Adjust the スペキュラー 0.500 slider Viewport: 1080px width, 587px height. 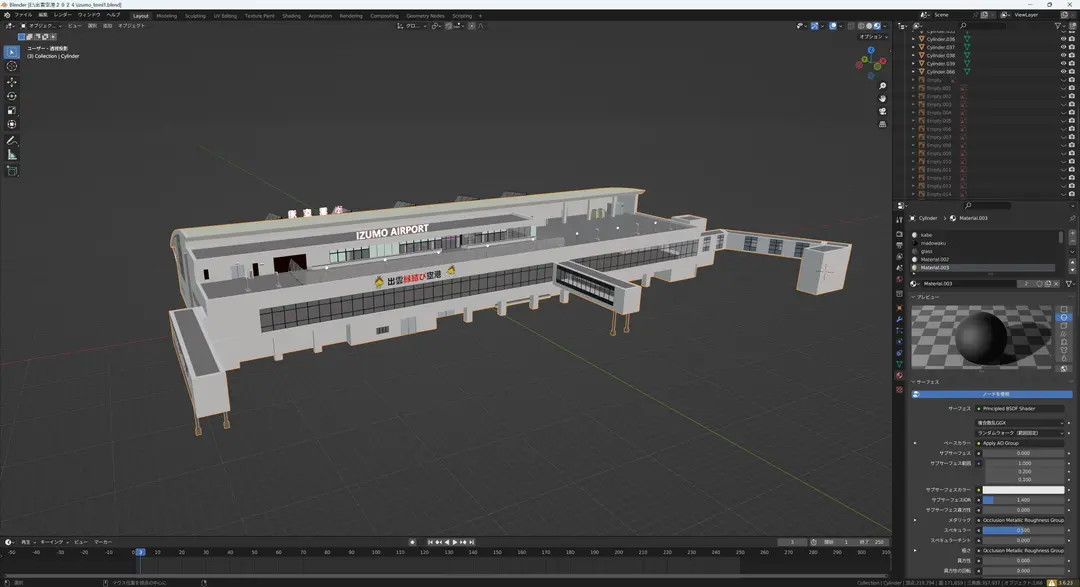[x=1024, y=531]
